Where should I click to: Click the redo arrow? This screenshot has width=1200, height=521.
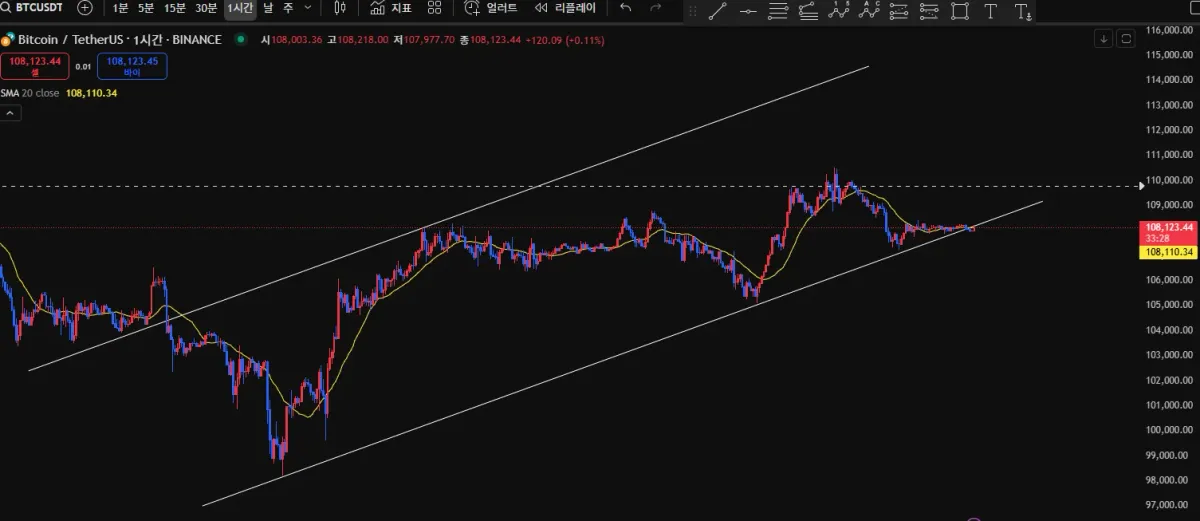(x=656, y=8)
